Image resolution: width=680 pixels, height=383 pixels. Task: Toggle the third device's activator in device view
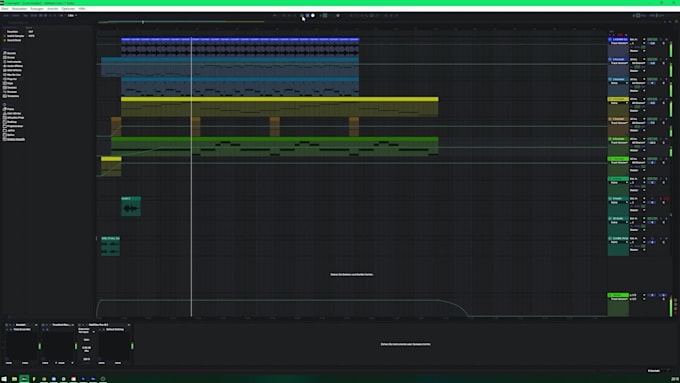80,324
